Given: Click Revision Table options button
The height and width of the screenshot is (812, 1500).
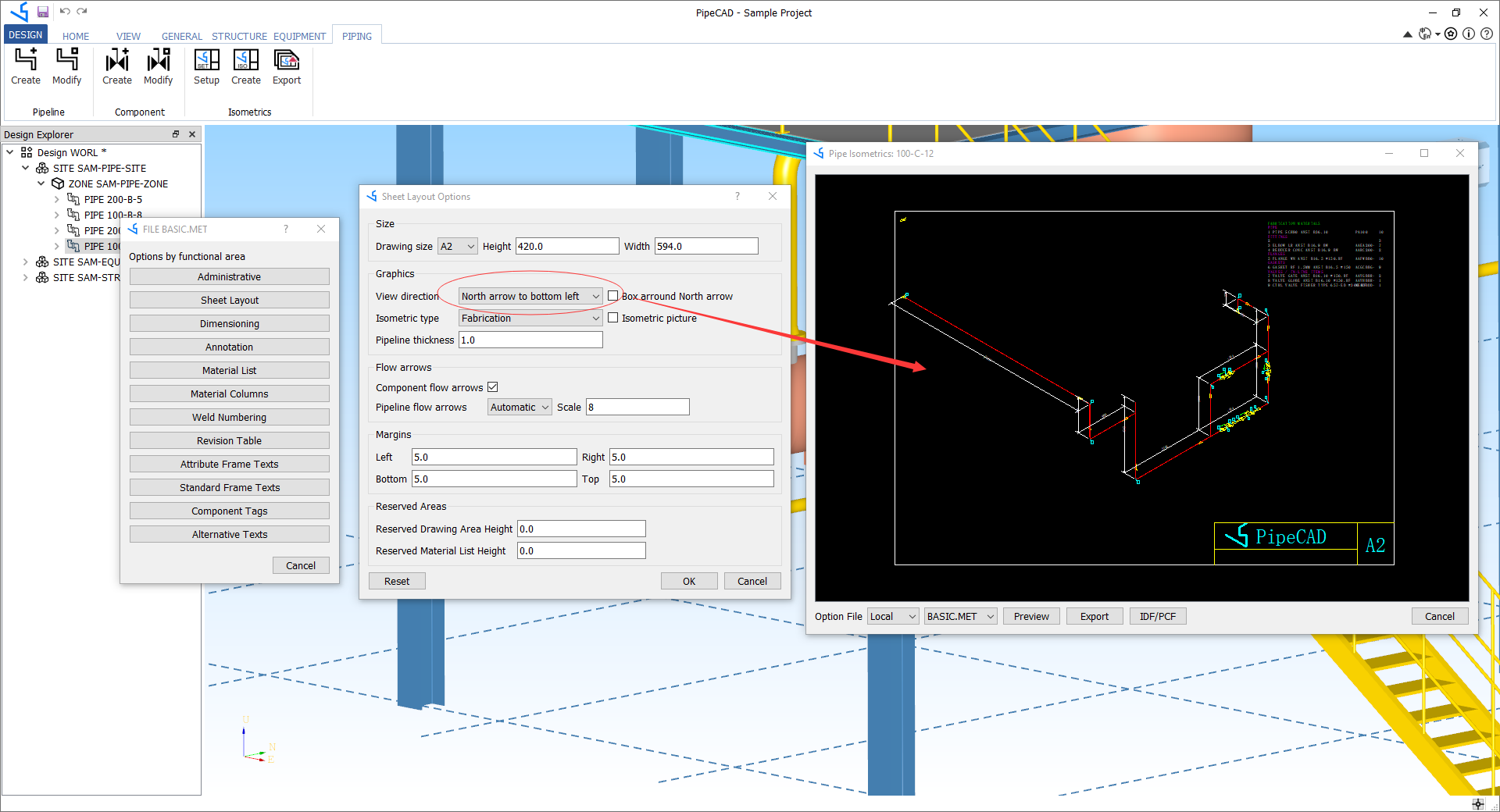Looking at the screenshot, I should pos(230,441).
